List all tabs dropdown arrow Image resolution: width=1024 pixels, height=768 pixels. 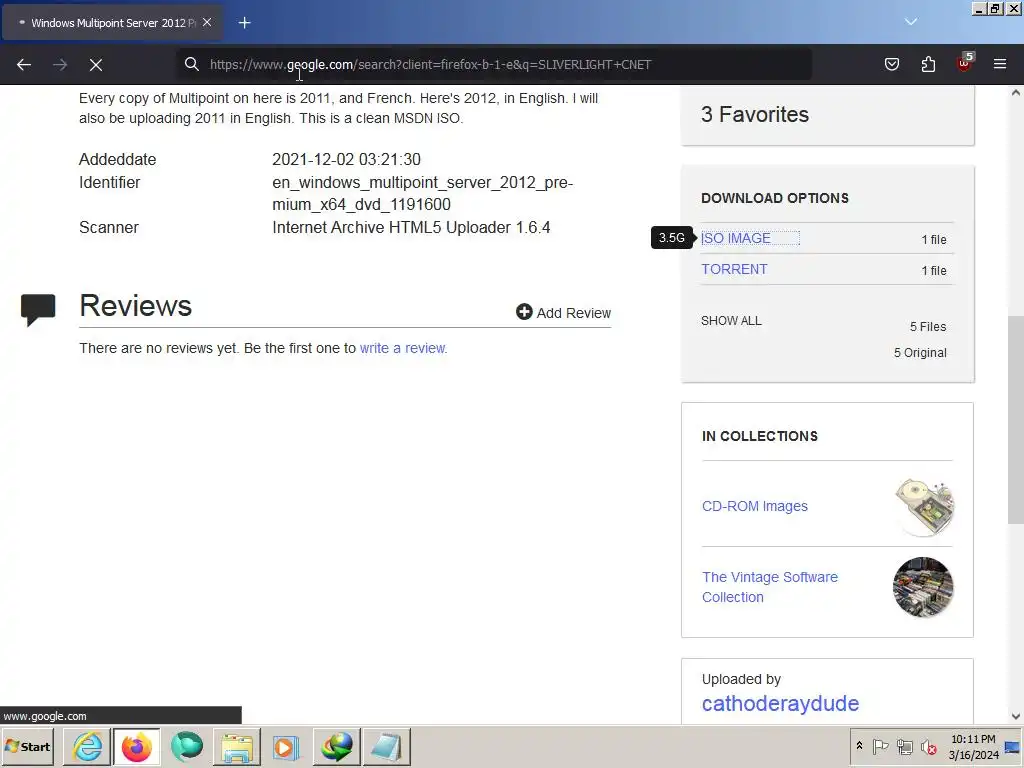point(911,22)
